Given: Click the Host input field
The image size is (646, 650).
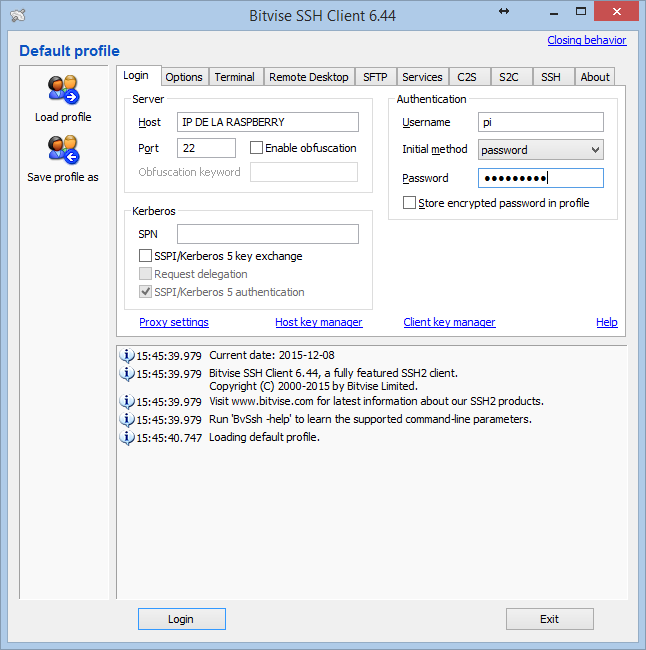Looking at the screenshot, I should (x=268, y=122).
